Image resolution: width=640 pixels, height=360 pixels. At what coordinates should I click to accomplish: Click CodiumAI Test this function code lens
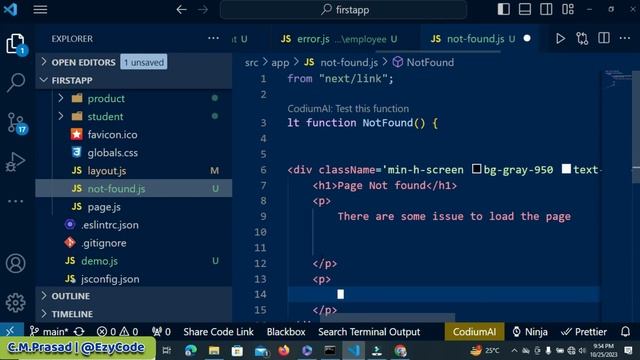click(348, 109)
